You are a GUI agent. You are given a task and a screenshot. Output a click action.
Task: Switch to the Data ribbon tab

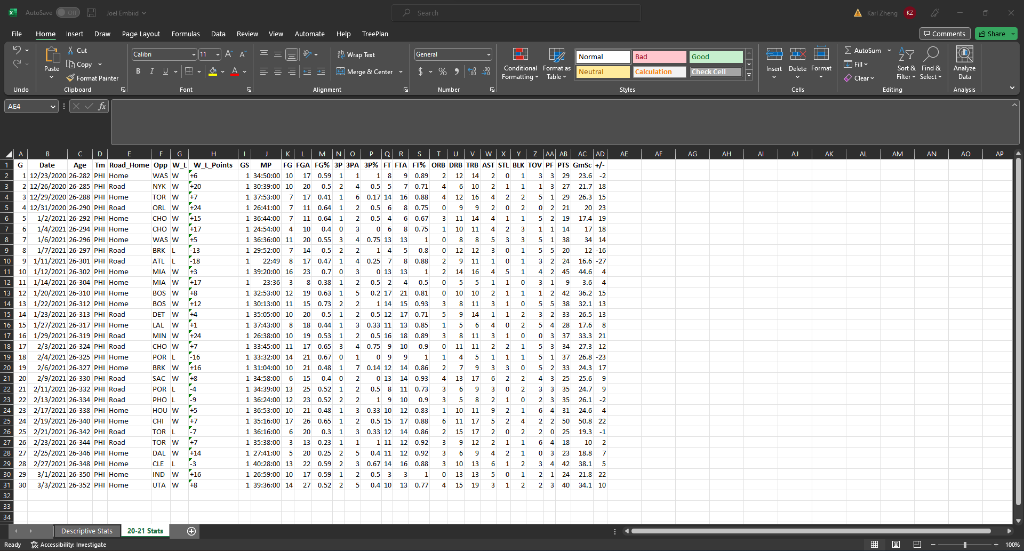(x=218, y=33)
